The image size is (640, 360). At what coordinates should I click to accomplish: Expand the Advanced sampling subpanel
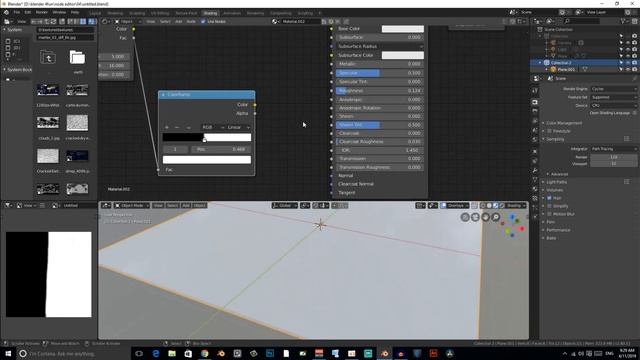(x=559, y=174)
